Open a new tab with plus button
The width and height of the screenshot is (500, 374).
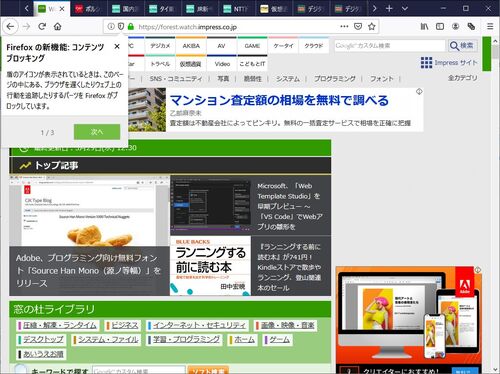point(389,8)
